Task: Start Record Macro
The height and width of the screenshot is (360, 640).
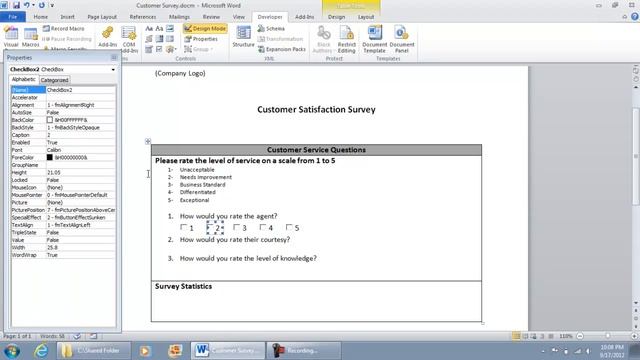Action: point(64,29)
